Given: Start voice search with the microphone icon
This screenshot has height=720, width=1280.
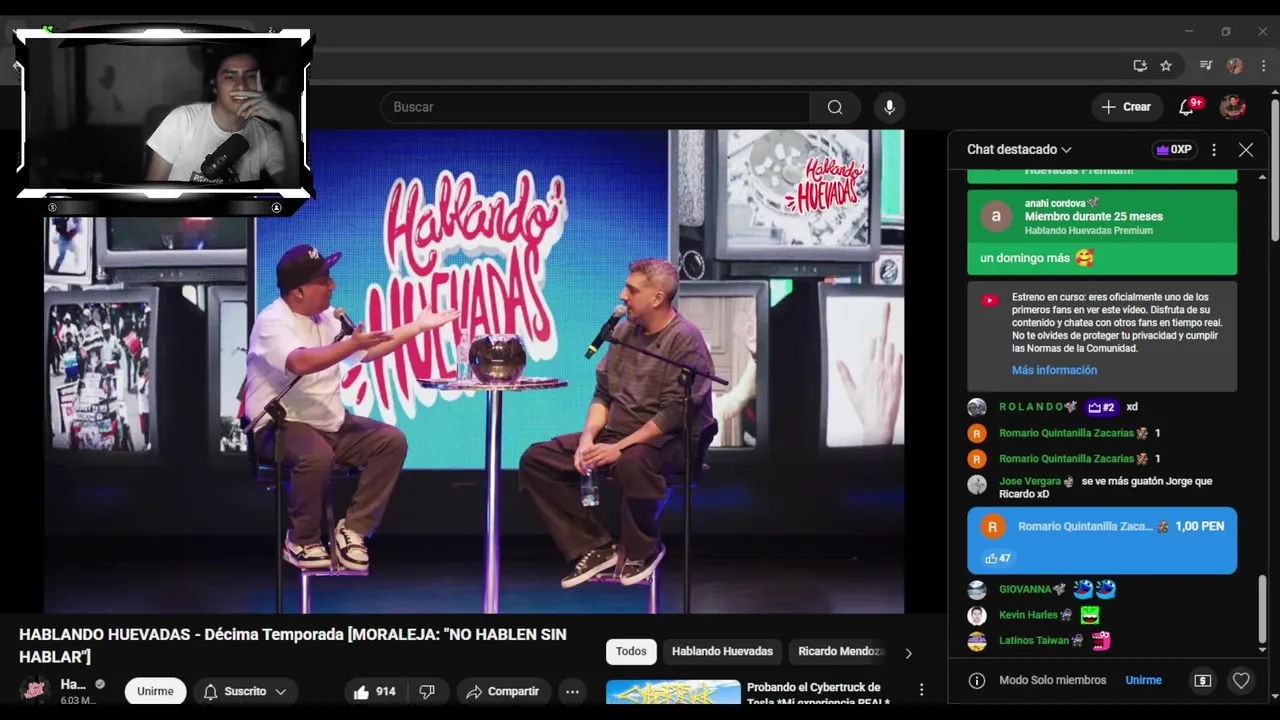Looking at the screenshot, I should point(889,107).
